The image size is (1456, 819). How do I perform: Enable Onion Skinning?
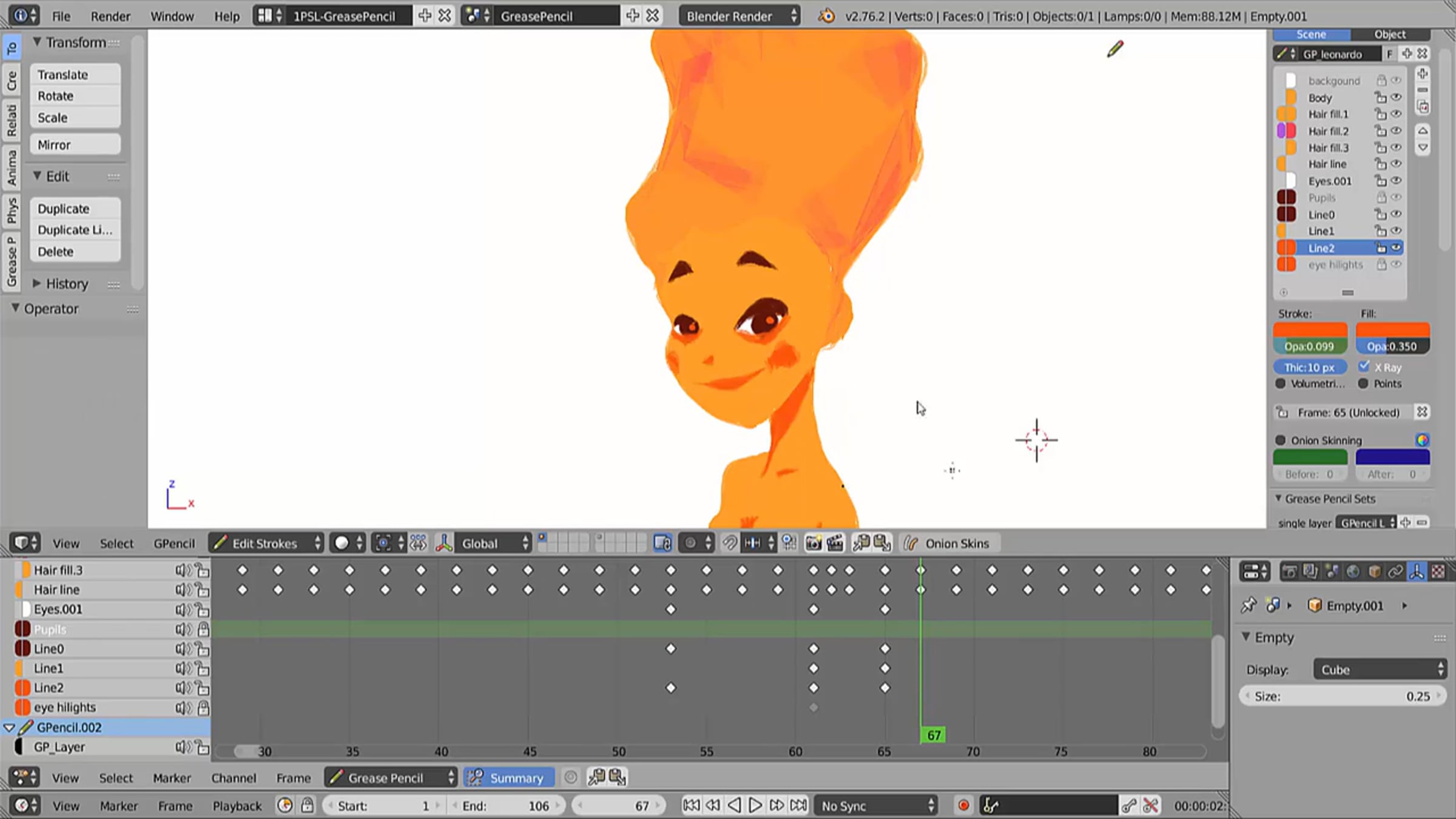coord(1281,440)
